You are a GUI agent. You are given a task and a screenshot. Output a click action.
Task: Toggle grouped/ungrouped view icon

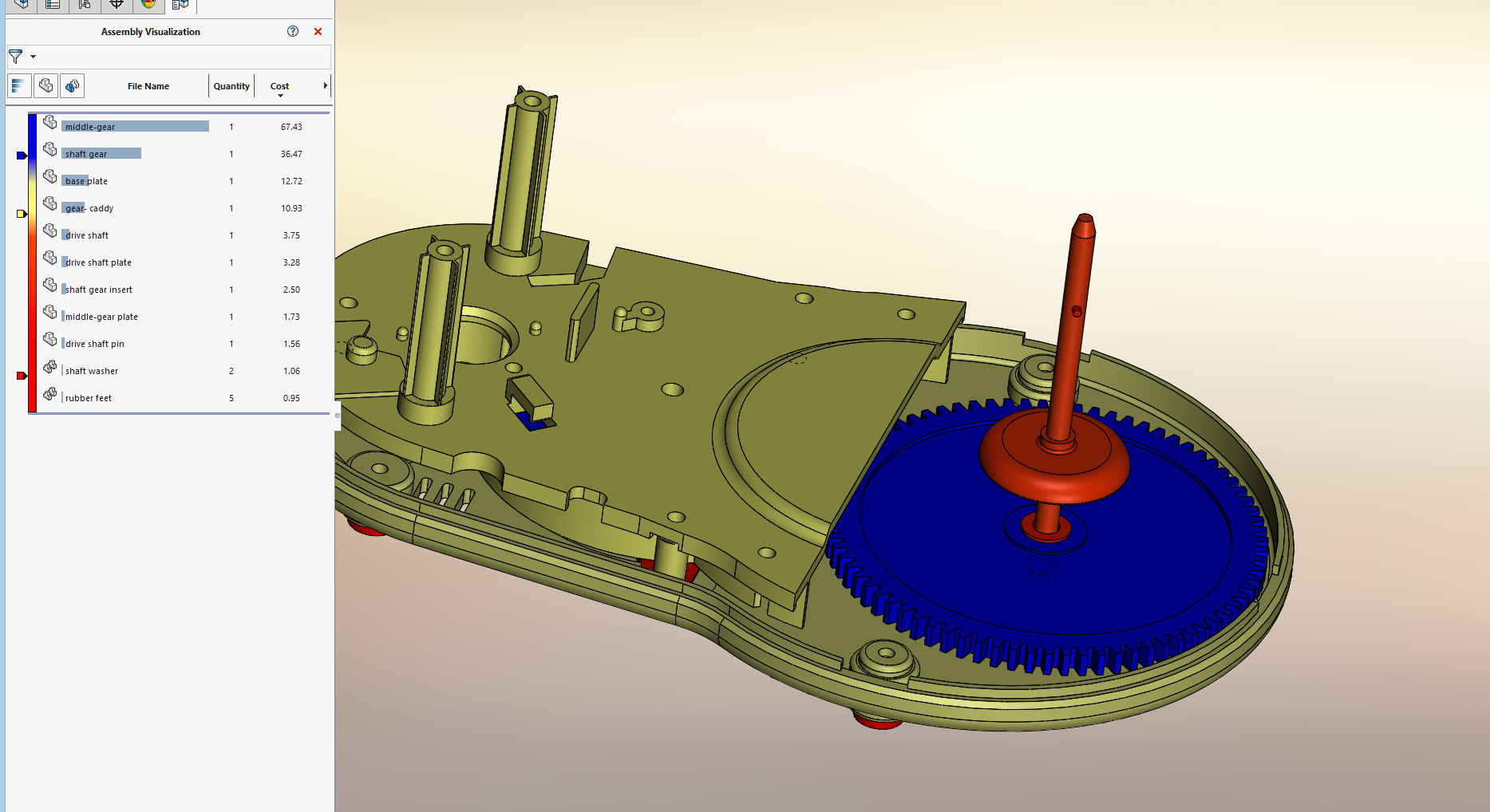[73, 85]
